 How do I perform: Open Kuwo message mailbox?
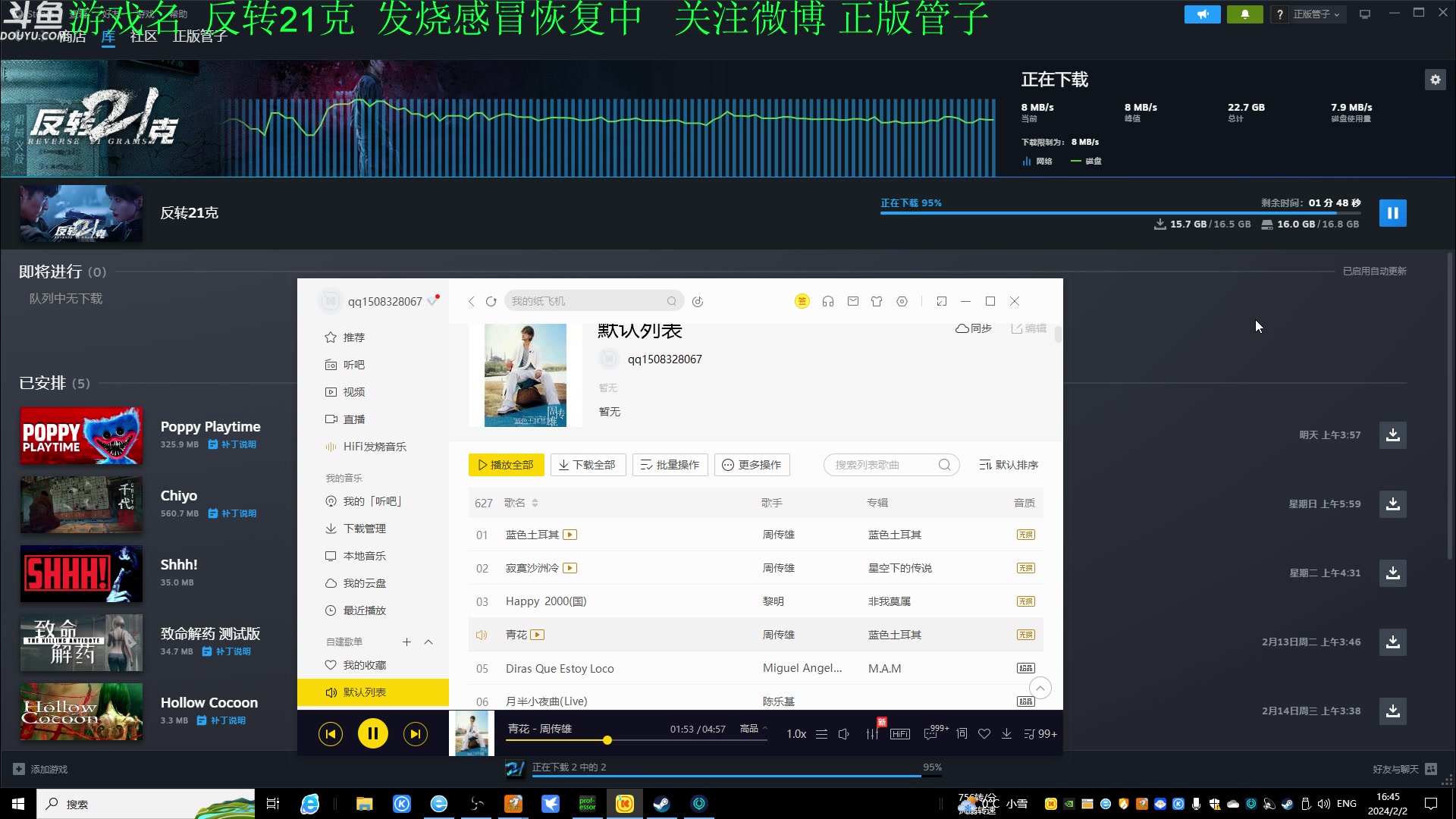[x=853, y=302]
